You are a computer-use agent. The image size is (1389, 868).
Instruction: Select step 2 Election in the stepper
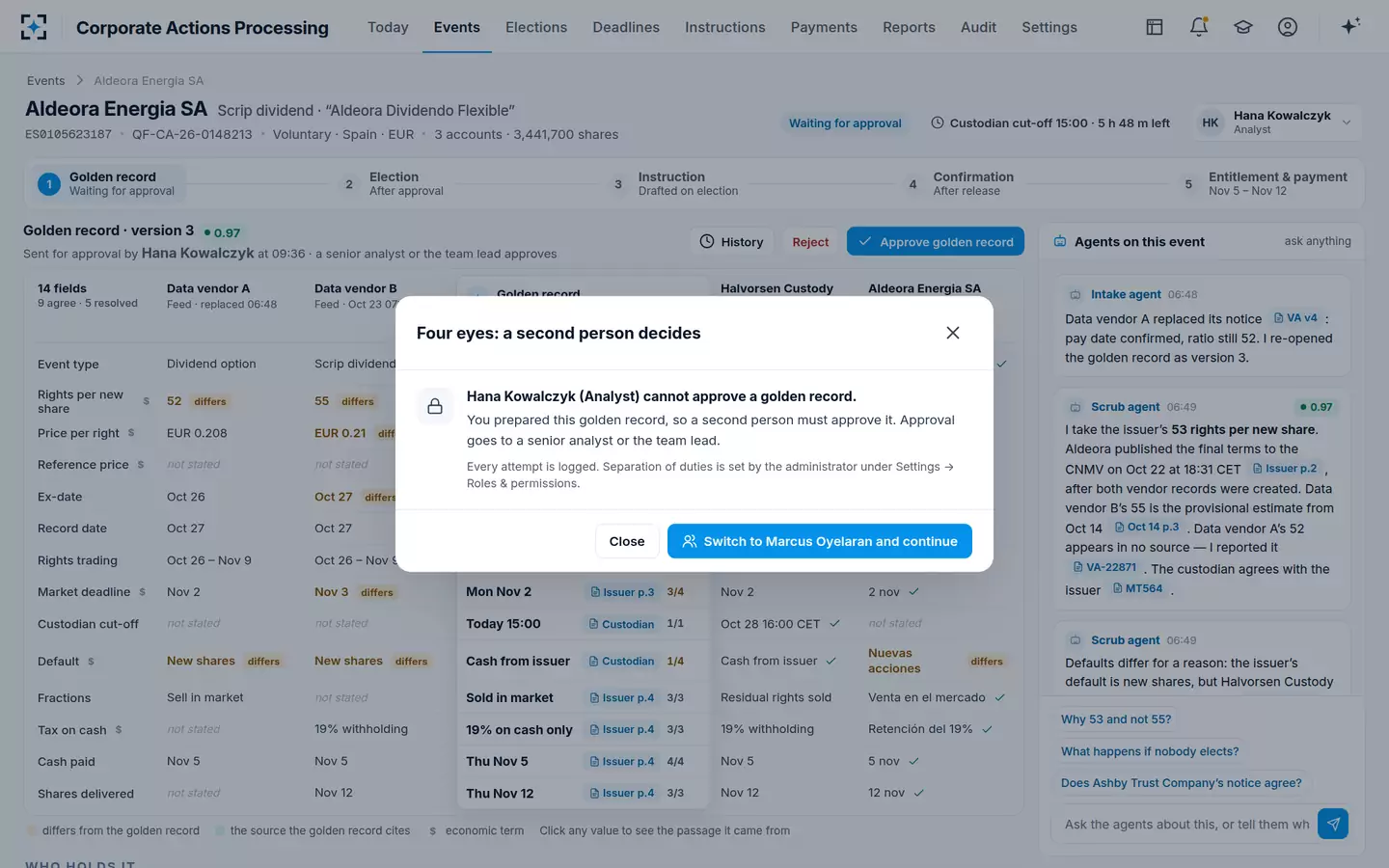(x=394, y=183)
